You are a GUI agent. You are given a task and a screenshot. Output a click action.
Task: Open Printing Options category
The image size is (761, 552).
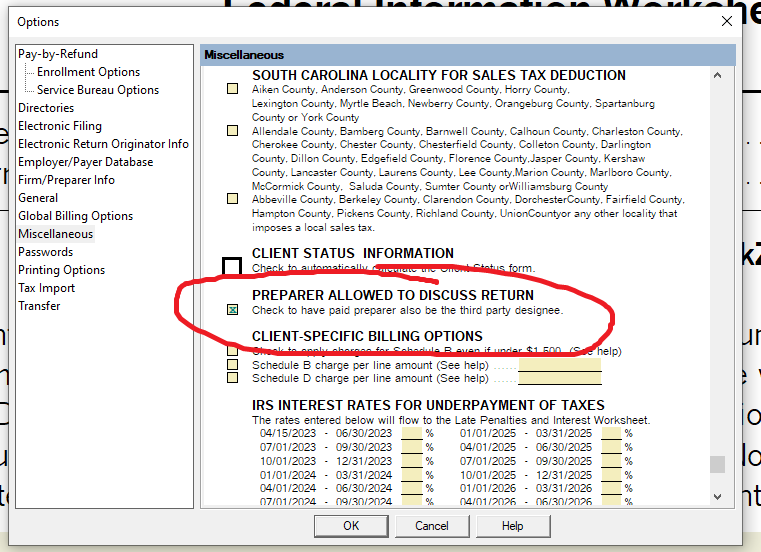pos(62,269)
